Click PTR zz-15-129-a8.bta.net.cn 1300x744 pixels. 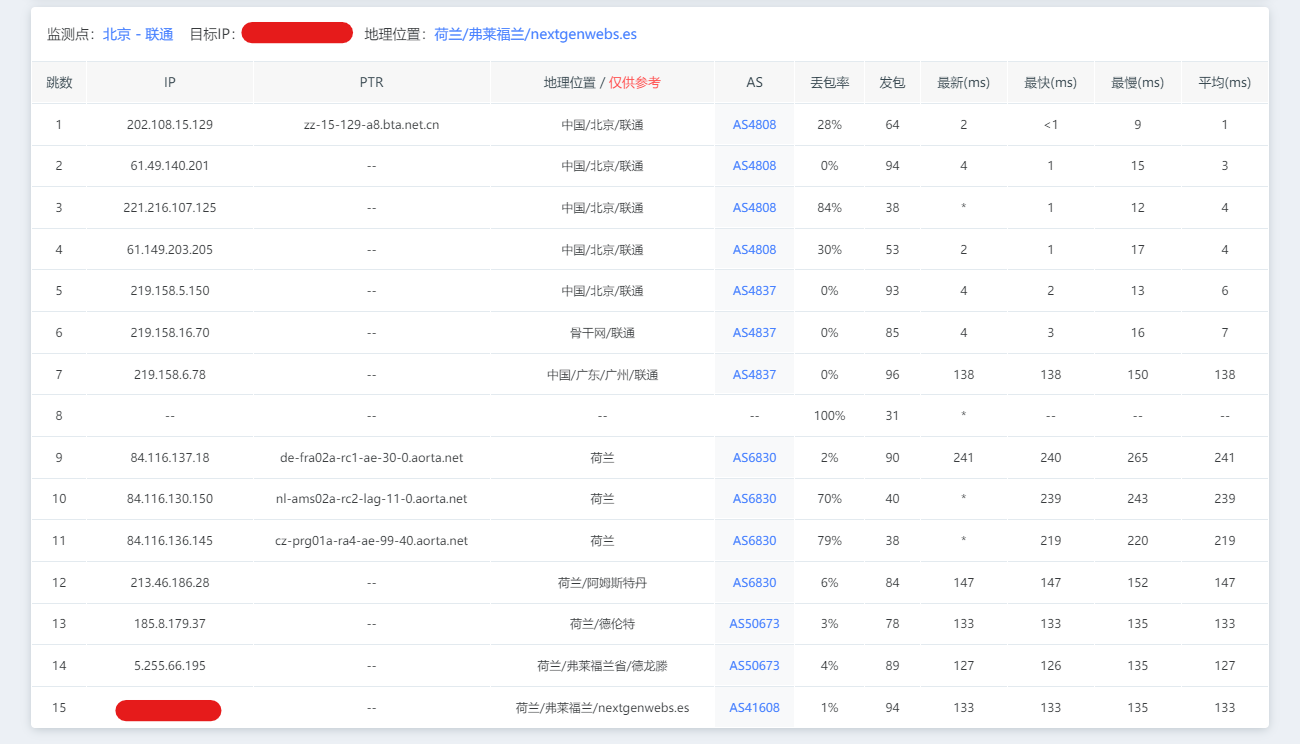coord(371,125)
